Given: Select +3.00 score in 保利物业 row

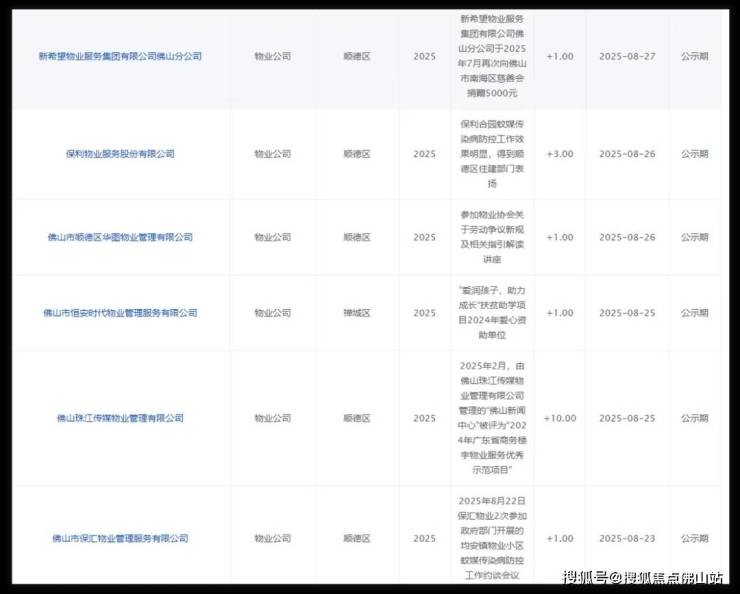Looking at the screenshot, I should tap(560, 154).
